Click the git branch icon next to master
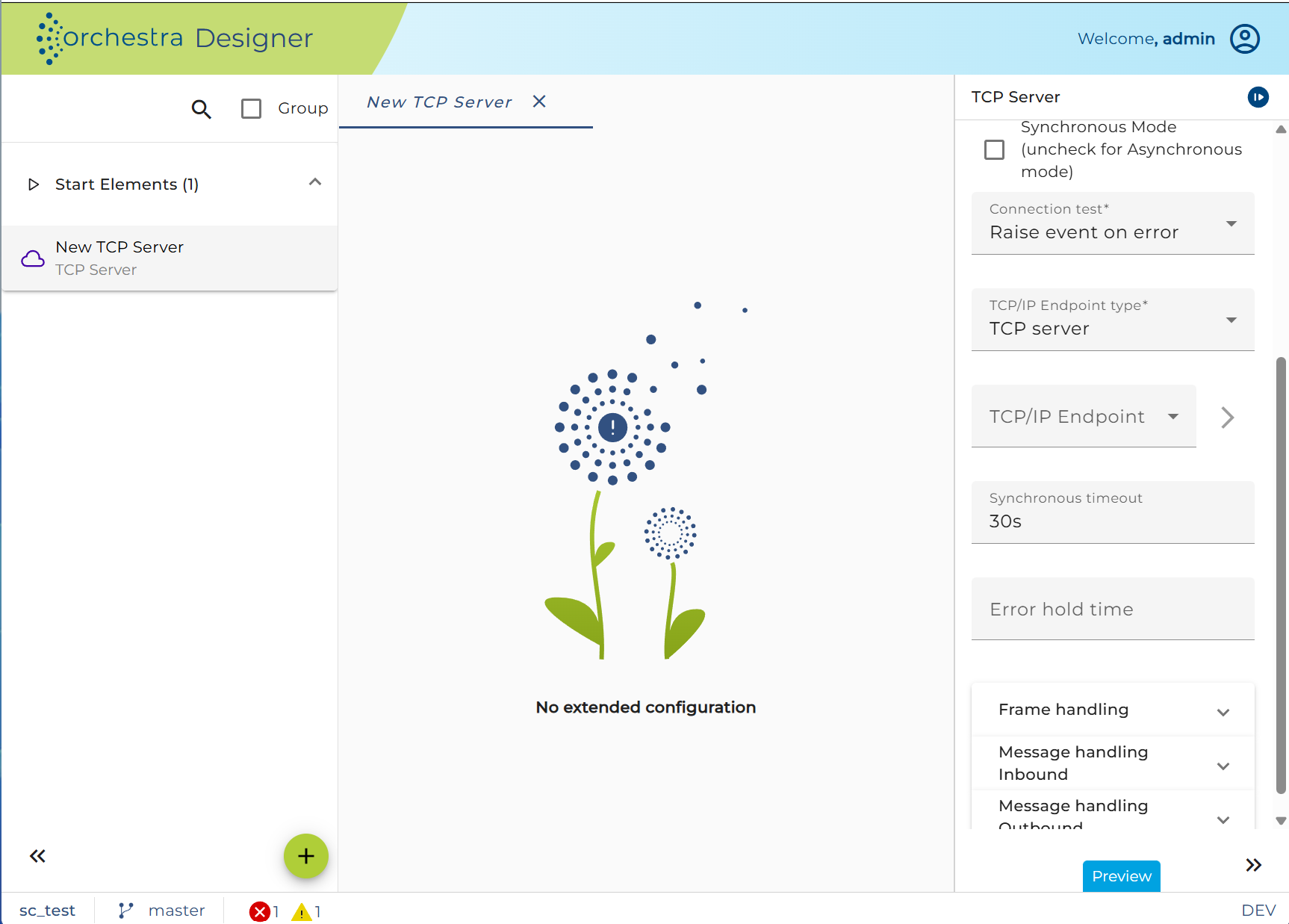 coord(125,911)
